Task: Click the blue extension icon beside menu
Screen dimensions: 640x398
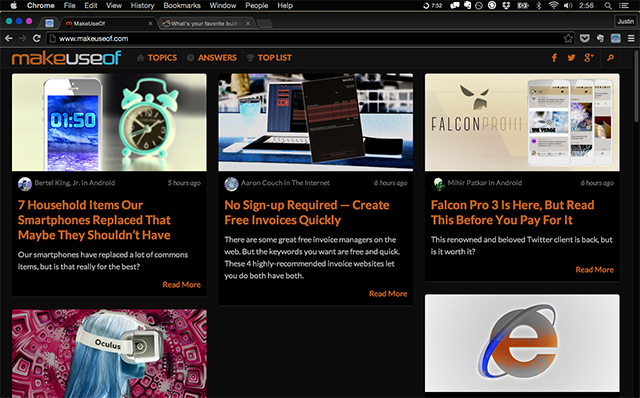Action: 616,38
